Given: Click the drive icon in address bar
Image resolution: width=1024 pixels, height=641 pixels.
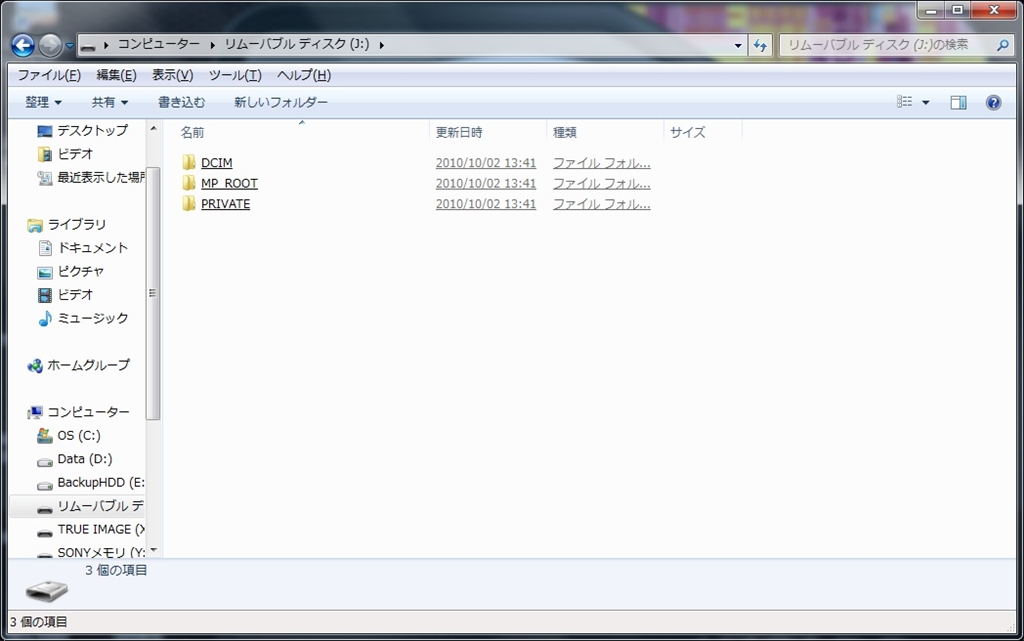Looking at the screenshot, I should 88,46.
